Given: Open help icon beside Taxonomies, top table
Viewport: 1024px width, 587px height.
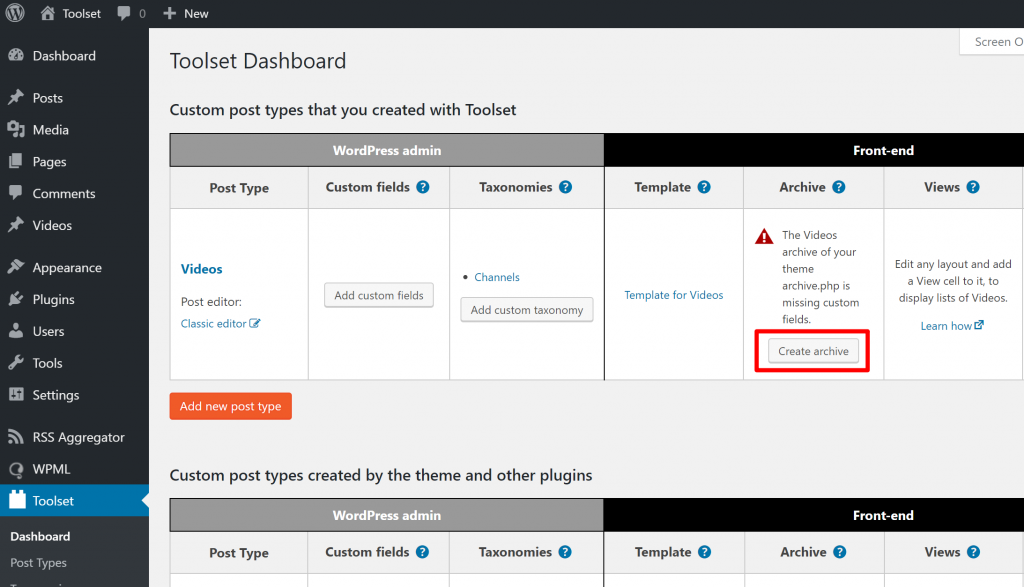Looking at the screenshot, I should tap(566, 187).
